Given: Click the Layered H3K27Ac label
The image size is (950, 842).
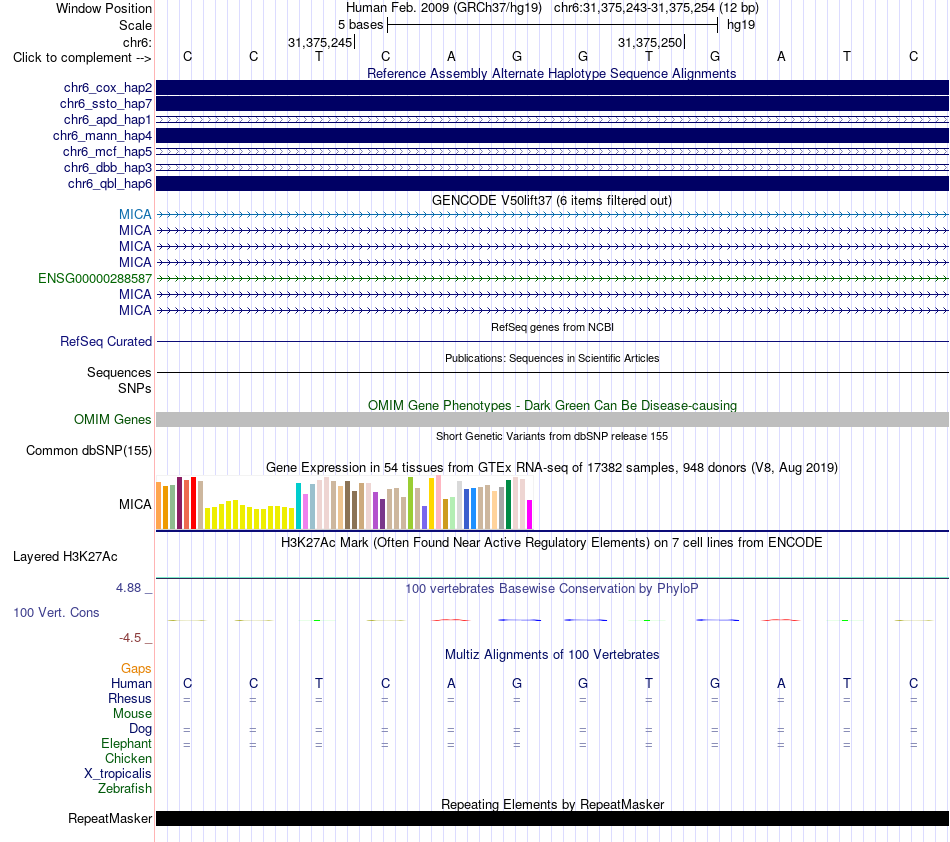Looking at the screenshot, I should coord(65,557).
